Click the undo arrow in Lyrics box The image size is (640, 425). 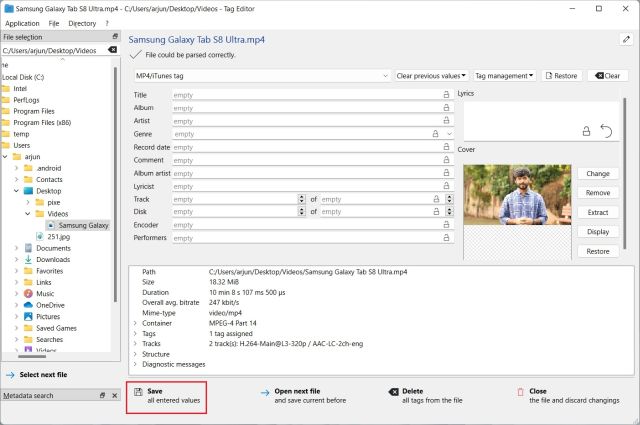606,131
